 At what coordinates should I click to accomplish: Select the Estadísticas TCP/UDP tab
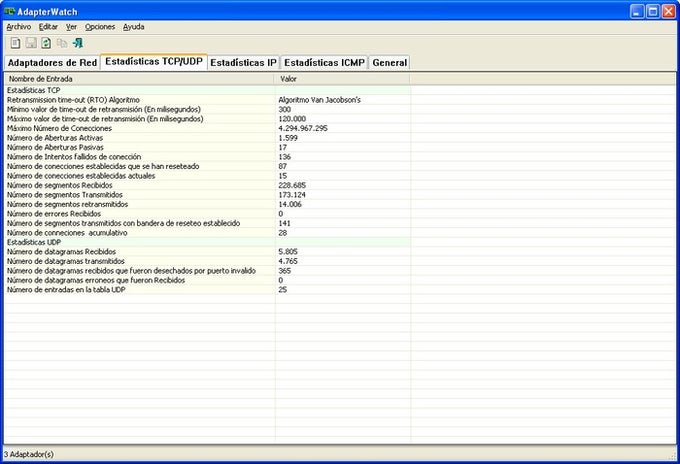tap(154, 62)
